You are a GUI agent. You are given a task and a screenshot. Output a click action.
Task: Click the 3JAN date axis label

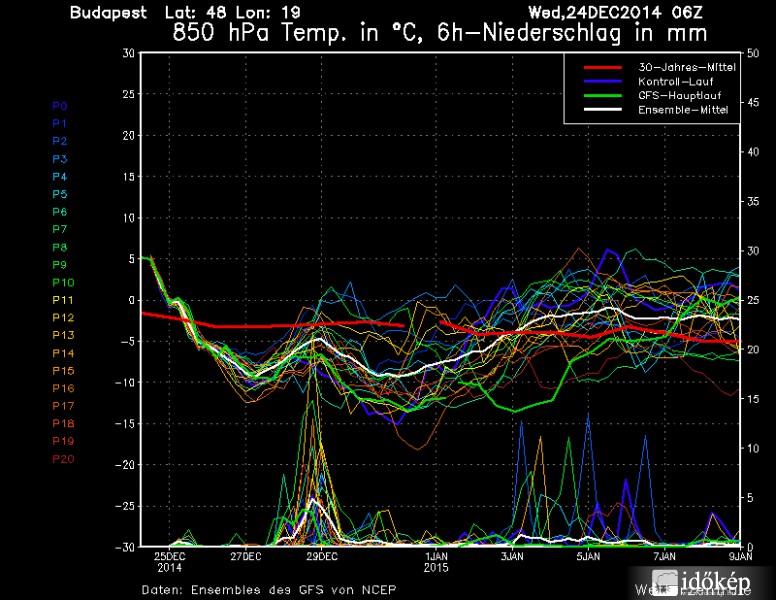(x=512, y=556)
